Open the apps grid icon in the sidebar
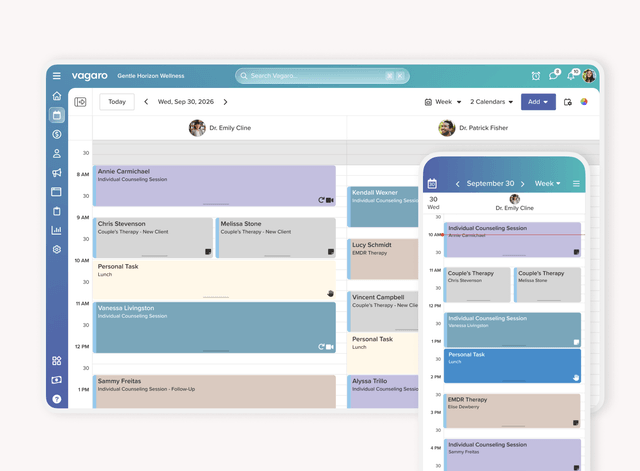 [x=57, y=360]
